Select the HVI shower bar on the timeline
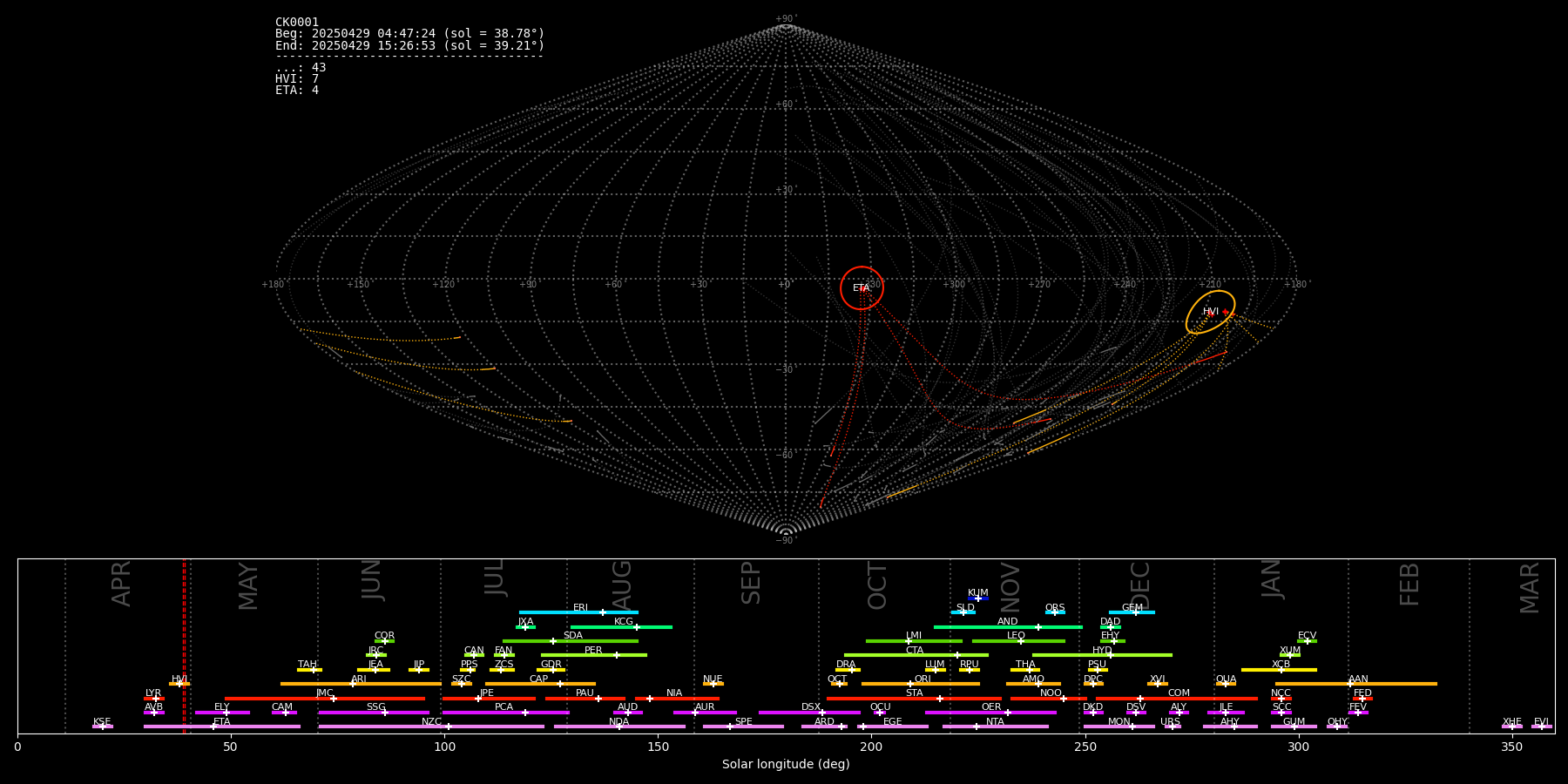The height and width of the screenshot is (784, 1568). pos(179,684)
